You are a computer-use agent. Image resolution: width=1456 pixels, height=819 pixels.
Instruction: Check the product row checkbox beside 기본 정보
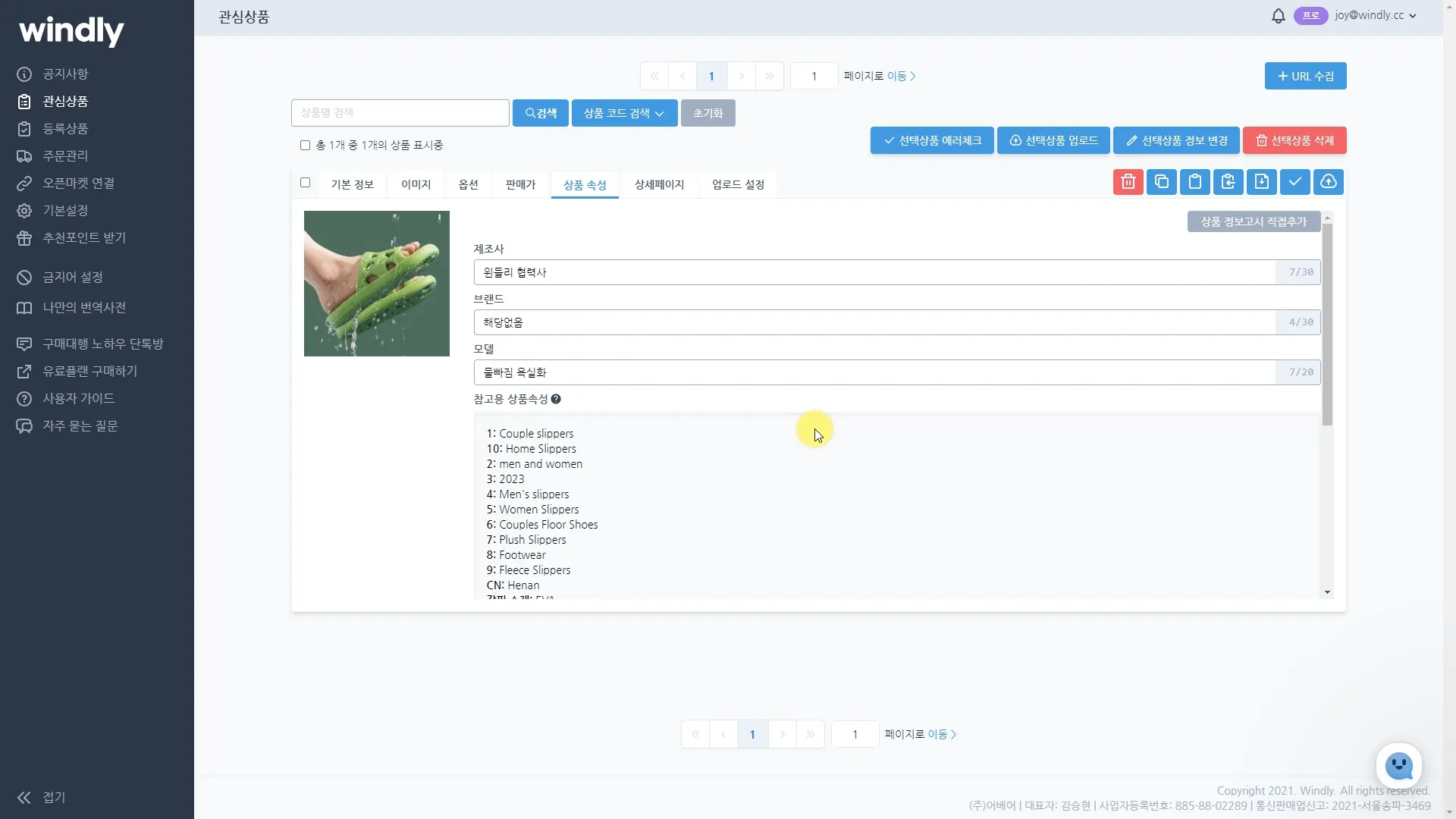click(305, 183)
